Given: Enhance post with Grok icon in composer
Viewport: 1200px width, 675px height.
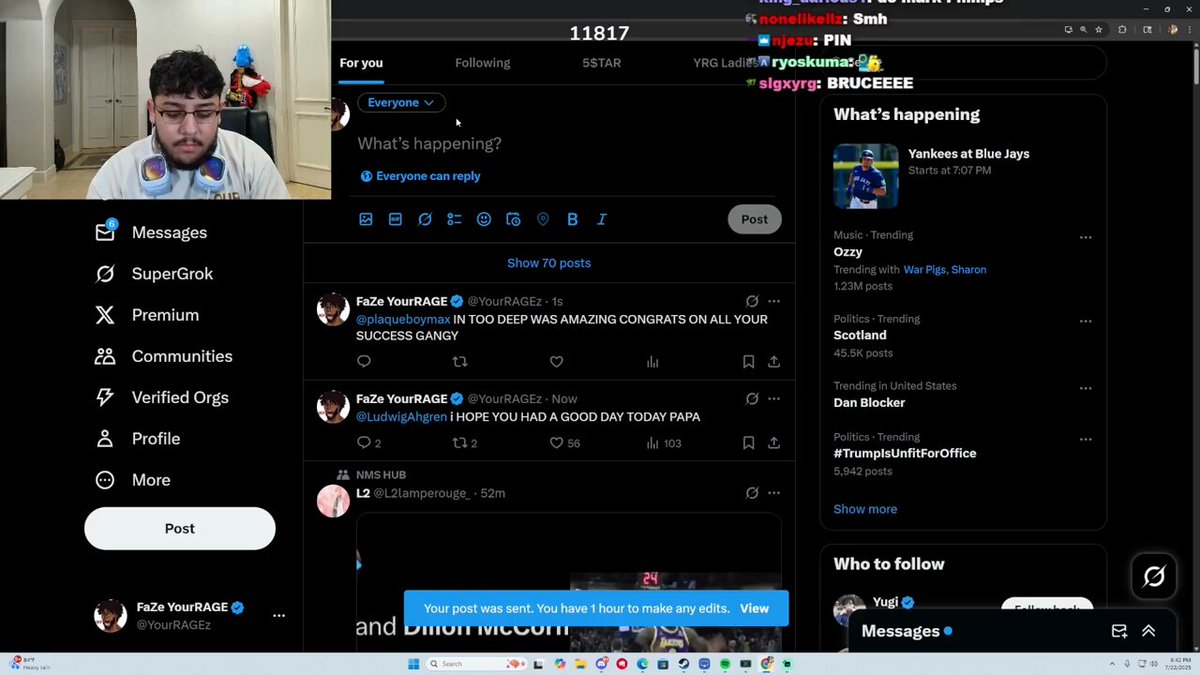Looking at the screenshot, I should click(425, 219).
